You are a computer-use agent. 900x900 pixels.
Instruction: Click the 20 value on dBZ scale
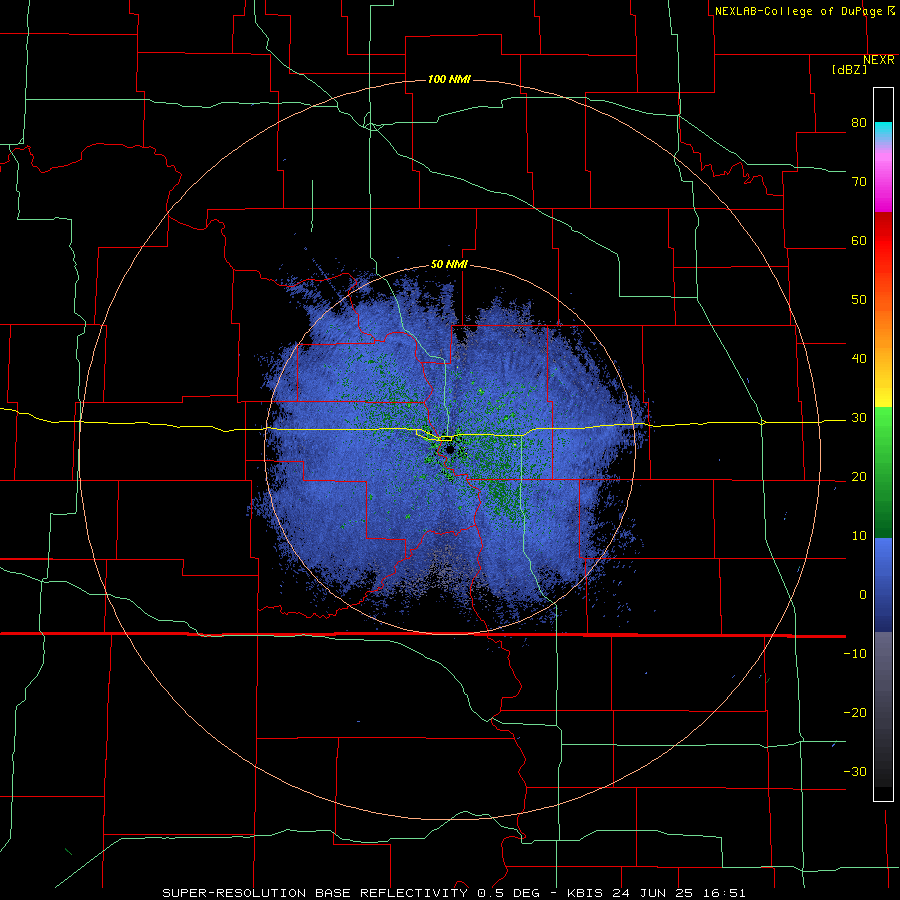point(859,477)
